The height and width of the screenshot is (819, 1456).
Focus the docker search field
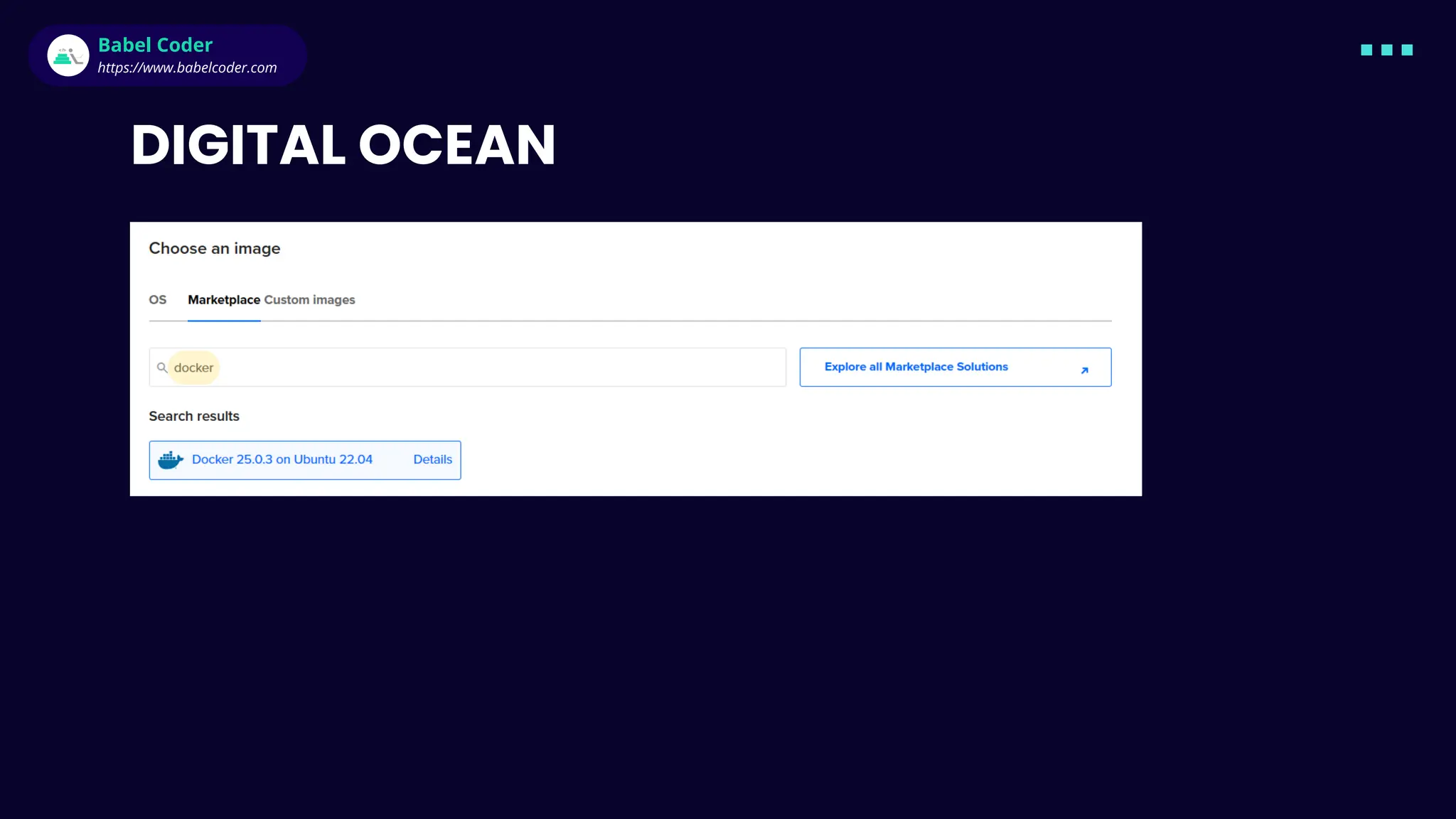click(x=468, y=368)
